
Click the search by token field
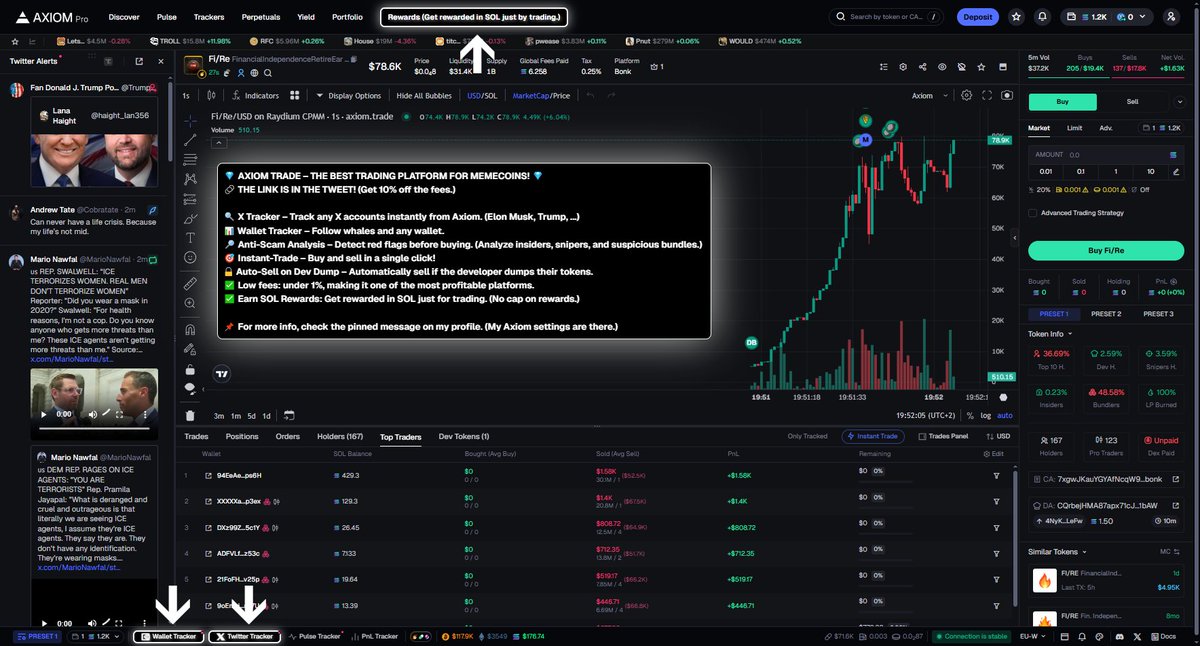pyautogui.click(x=887, y=17)
